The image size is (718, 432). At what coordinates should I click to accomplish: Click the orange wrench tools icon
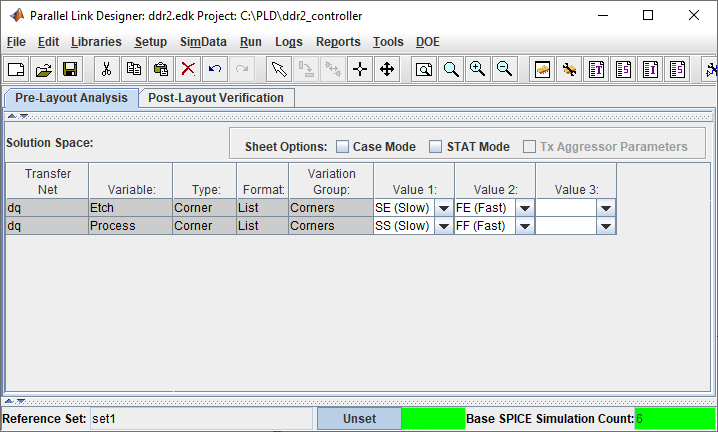(x=569, y=69)
